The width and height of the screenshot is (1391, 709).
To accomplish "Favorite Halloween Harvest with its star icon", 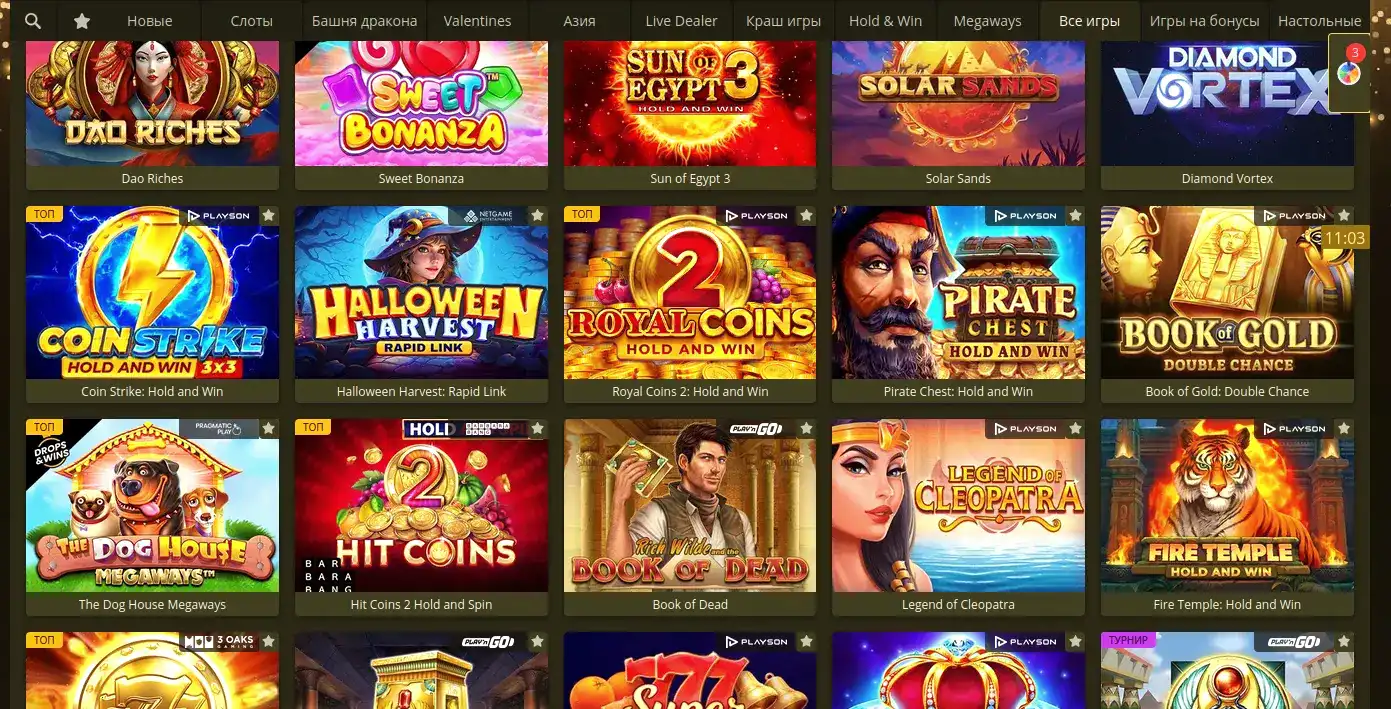I will click(537, 215).
